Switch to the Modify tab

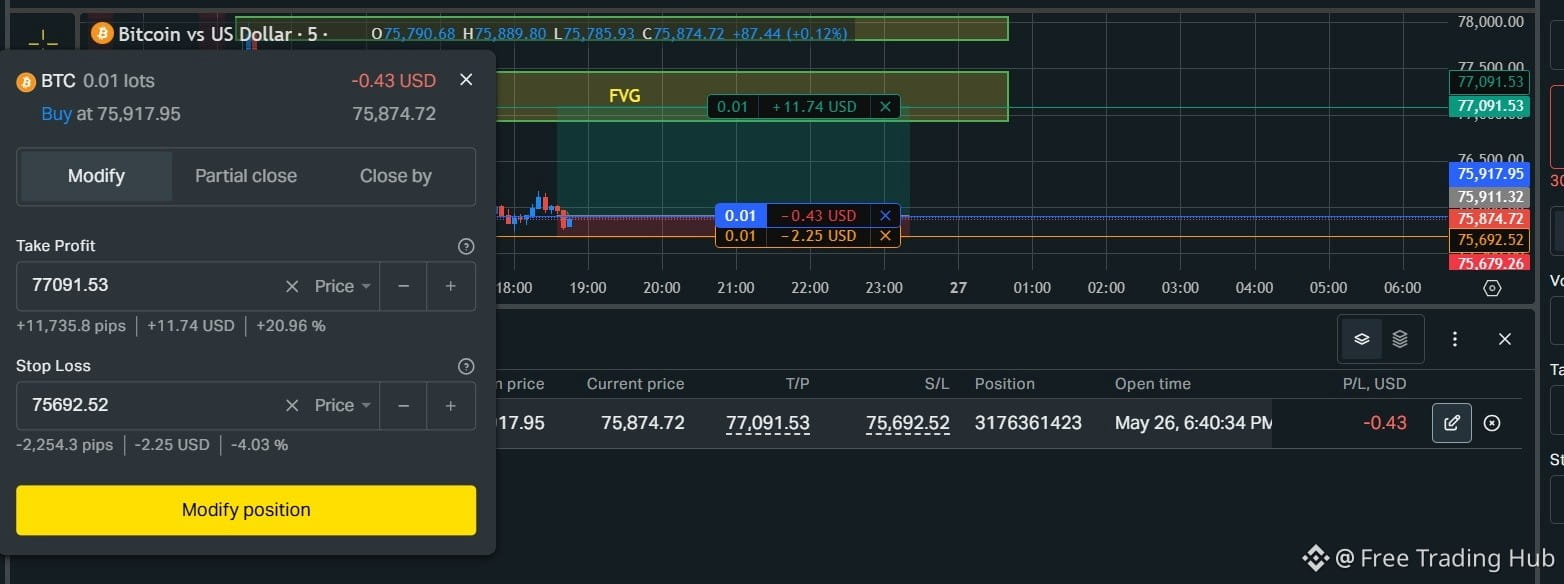[96, 176]
